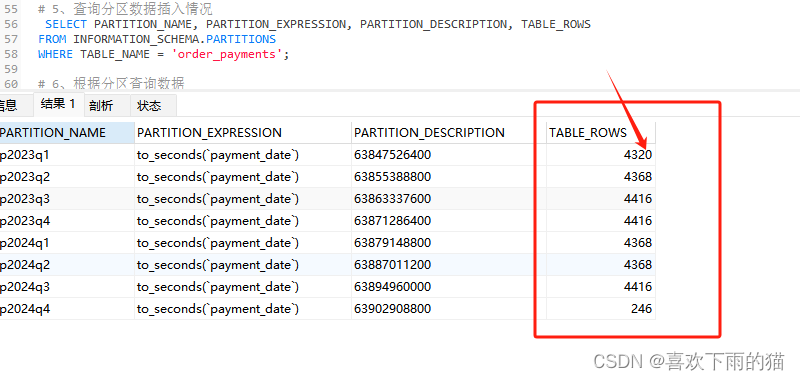800x380 pixels.
Task: Click to_seconds expression in p2023q1 row
Action: pyautogui.click(x=218, y=155)
